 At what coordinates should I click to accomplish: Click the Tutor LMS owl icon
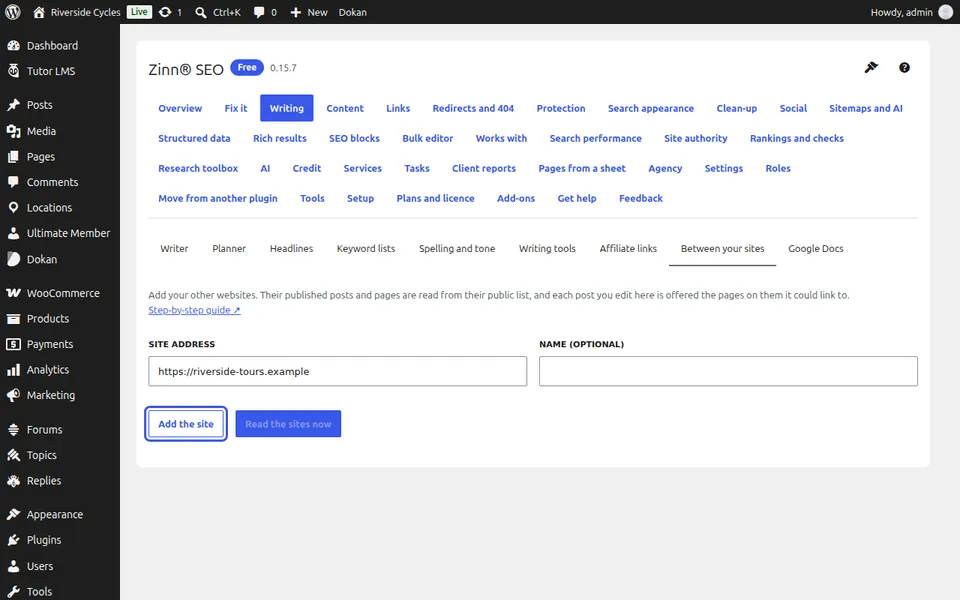coord(13,71)
